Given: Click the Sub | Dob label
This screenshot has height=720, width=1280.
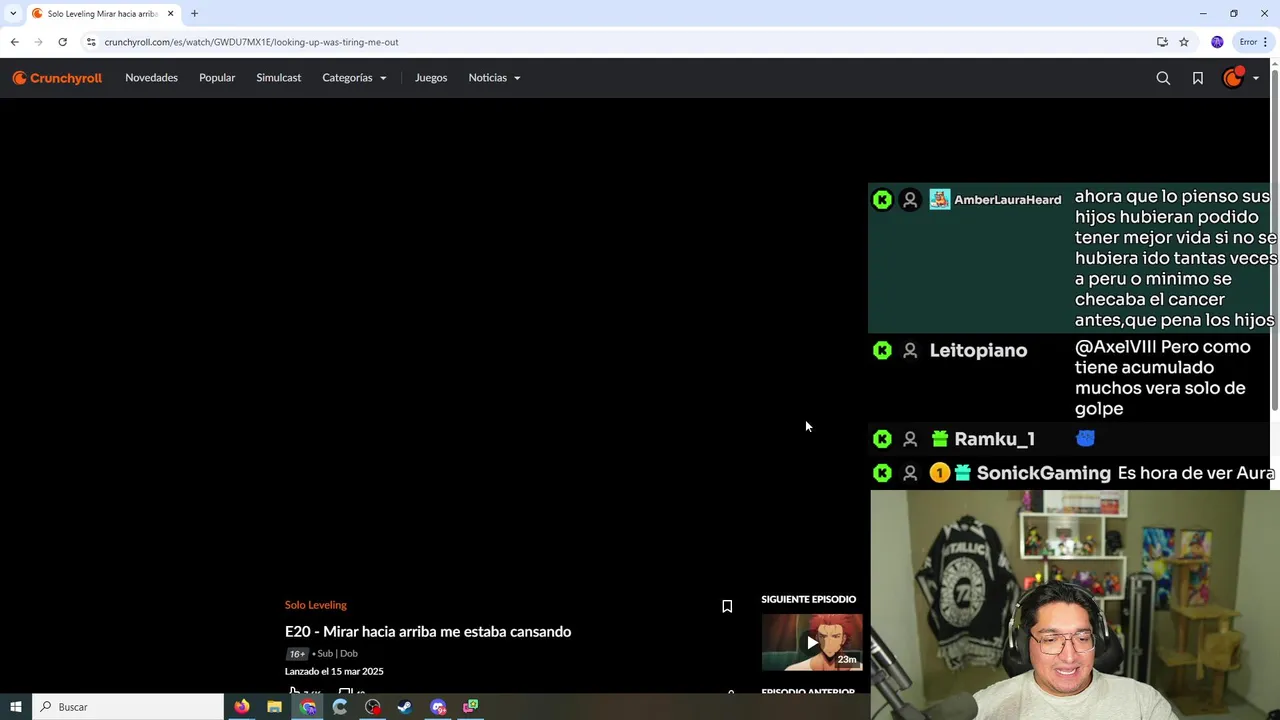Looking at the screenshot, I should coord(337,654).
